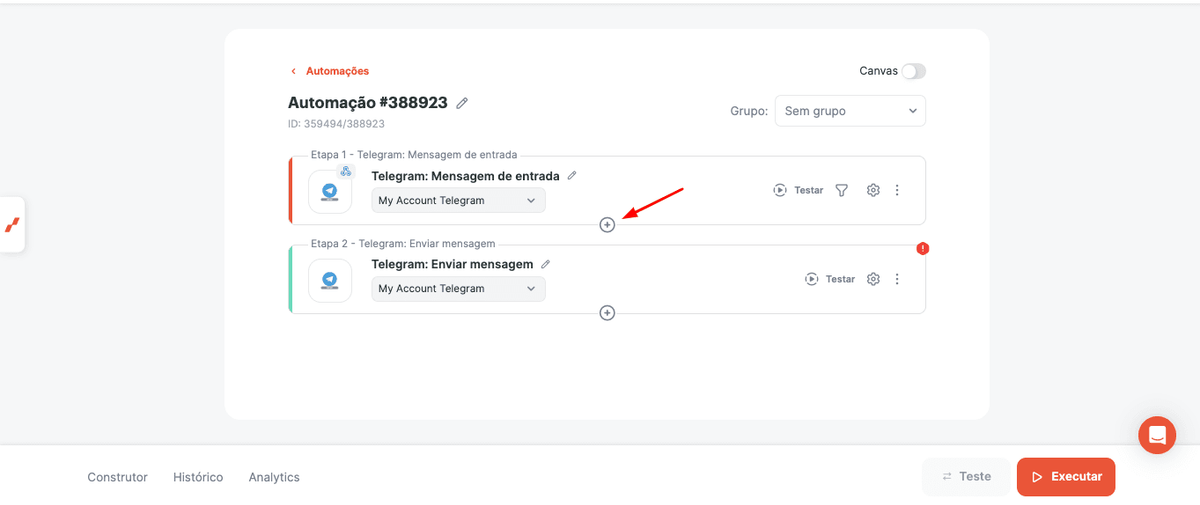Image resolution: width=1200 pixels, height=505 pixels.
Task: Click Telegram icon of Etapa 2
Action: 330,280
